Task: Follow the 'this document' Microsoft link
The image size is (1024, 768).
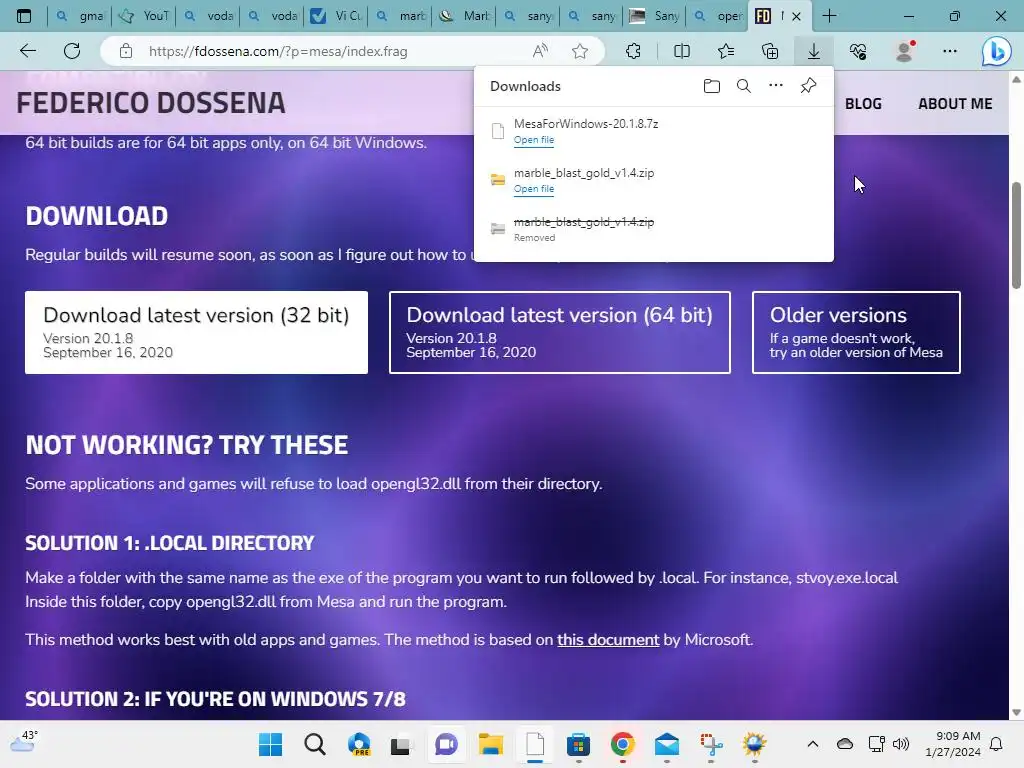Action: (x=608, y=640)
